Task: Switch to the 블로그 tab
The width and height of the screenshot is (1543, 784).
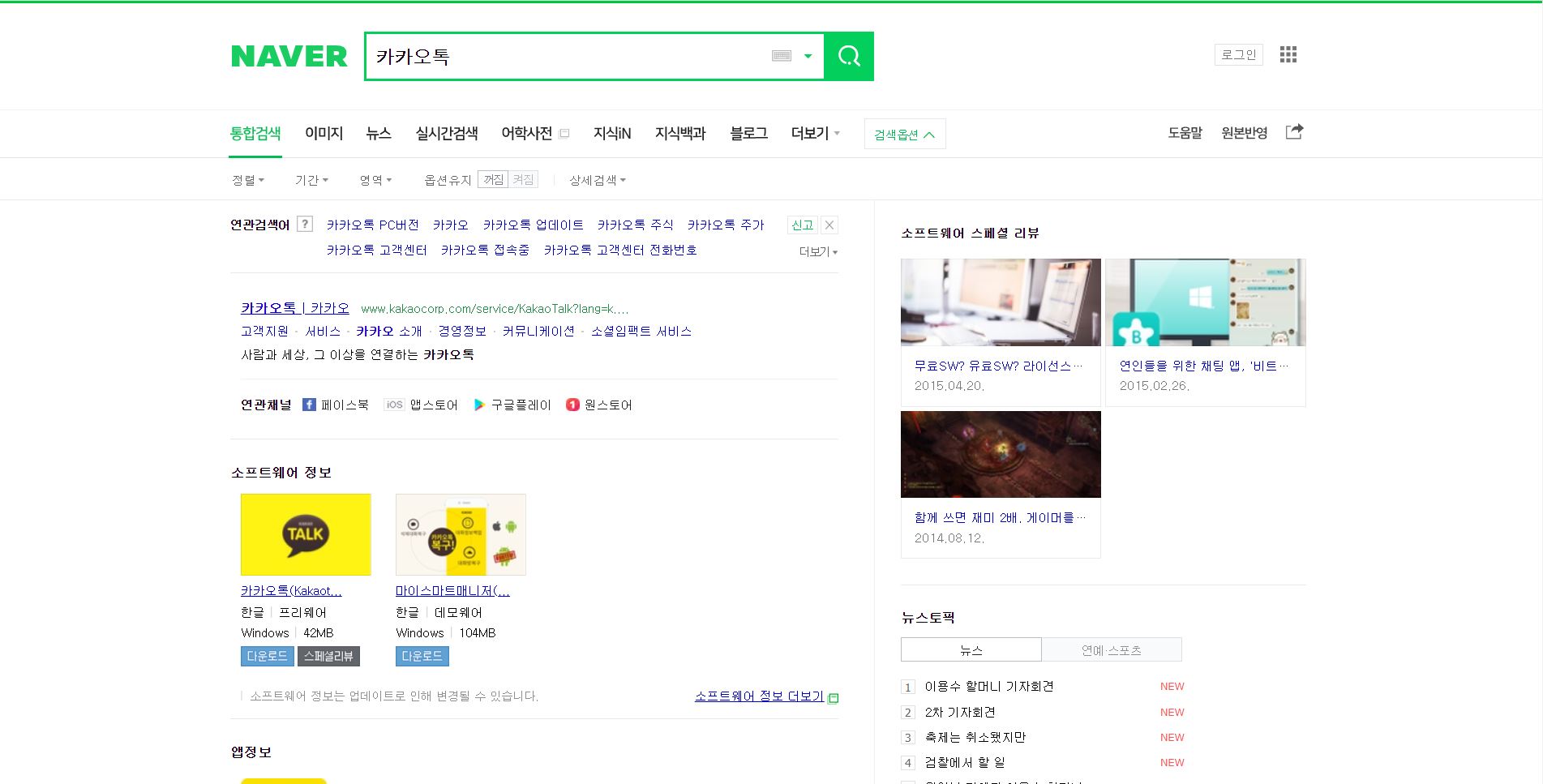Action: click(x=748, y=133)
